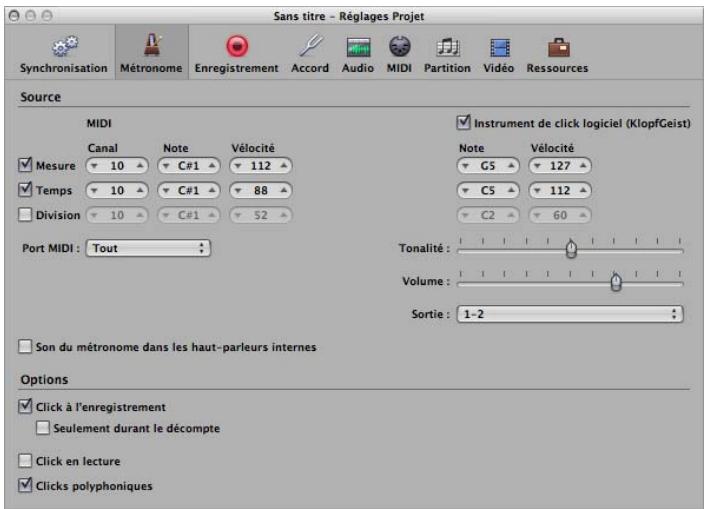Toggle Click en lecture checkbox
This screenshot has height=509, width=704.
pos(25,461)
